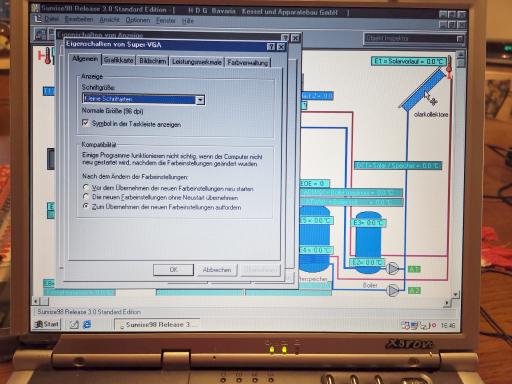Click the red thermometer icon at top left
The height and width of the screenshot is (384, 512).
pos(46,56)
